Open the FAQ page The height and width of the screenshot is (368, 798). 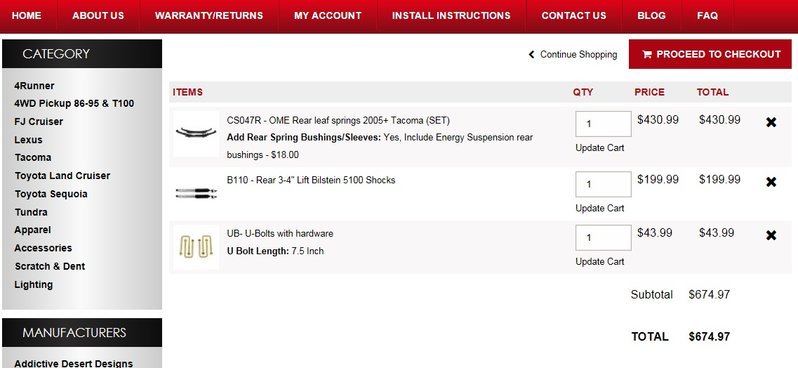(707, 16)
